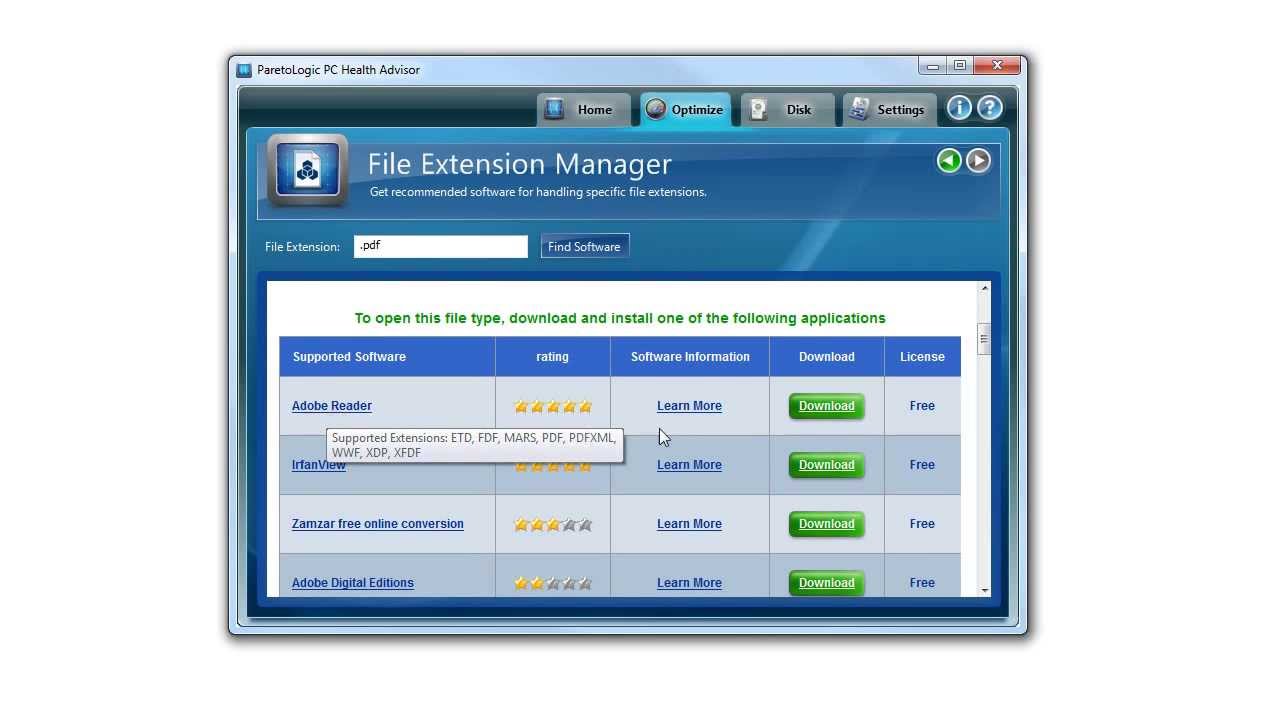This screenshot has height=720, width=1280.
Task: Click the Find Software button
Action: coord(584,246)
